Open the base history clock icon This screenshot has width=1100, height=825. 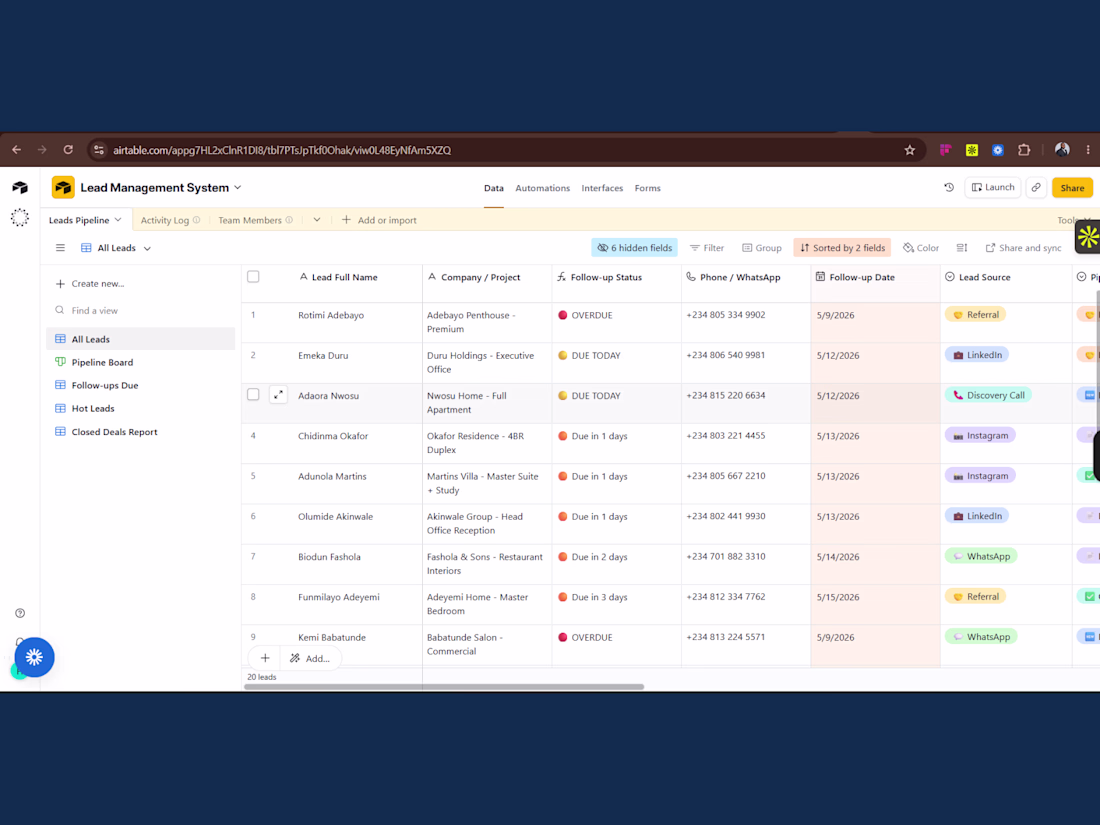(949, 187)
